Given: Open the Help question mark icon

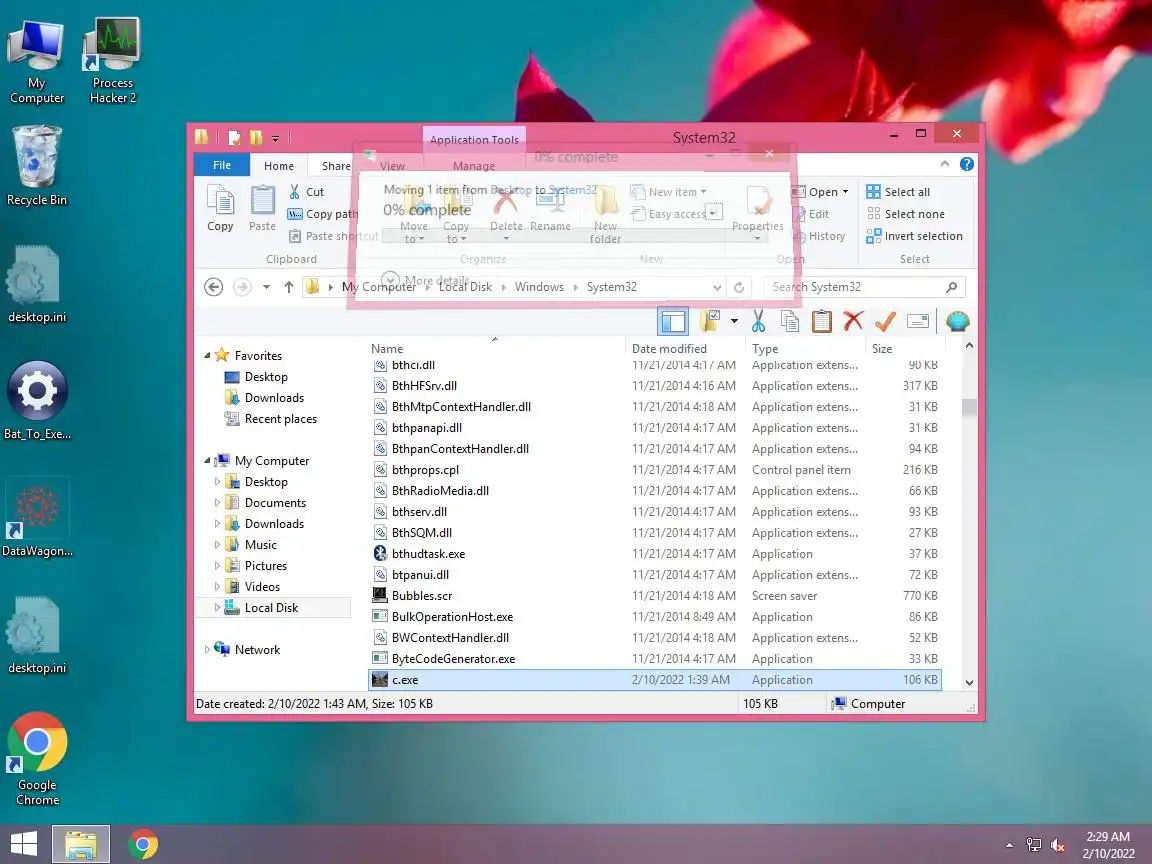Looking at the screenshot, I should (x=967, y=164).
